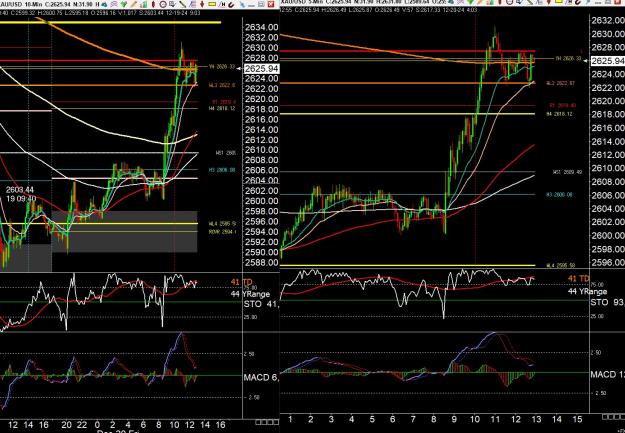
Task: Click the 'STO 93' indicator label in right chart
Action: click(x=607, y=303)
